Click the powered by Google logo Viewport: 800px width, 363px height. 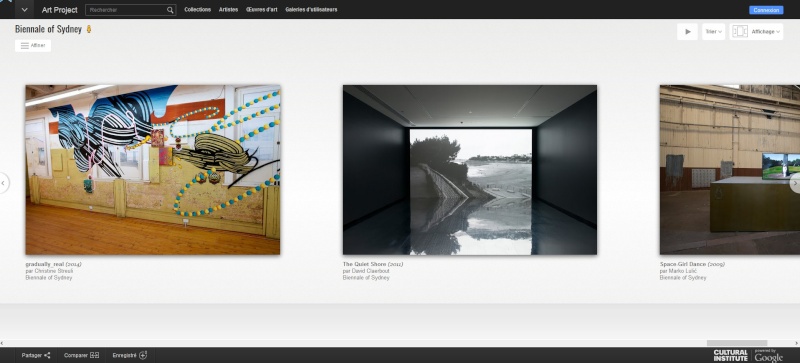[x=768, y=355]
